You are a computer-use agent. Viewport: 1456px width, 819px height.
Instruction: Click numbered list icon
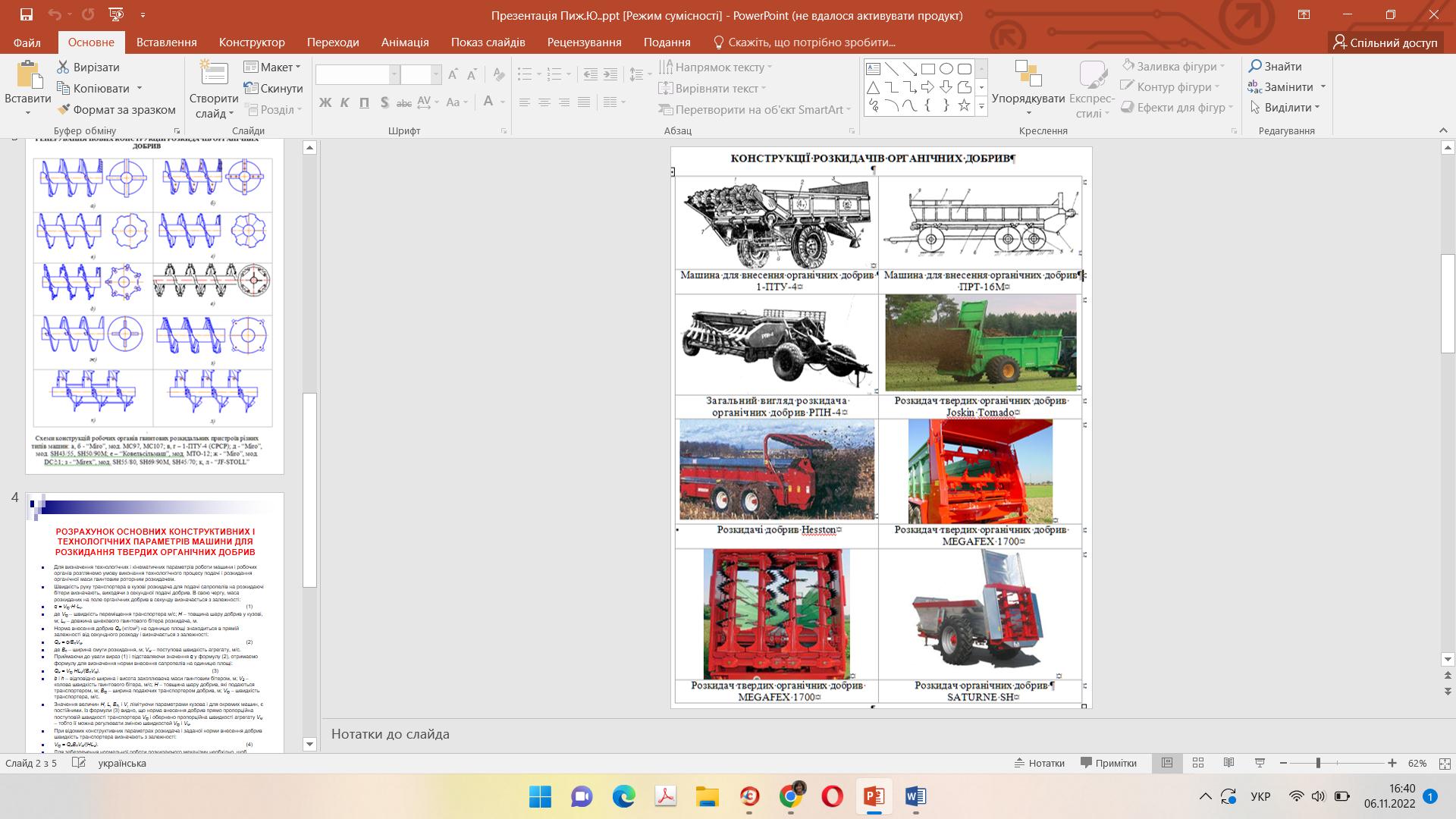pos(554,74)
